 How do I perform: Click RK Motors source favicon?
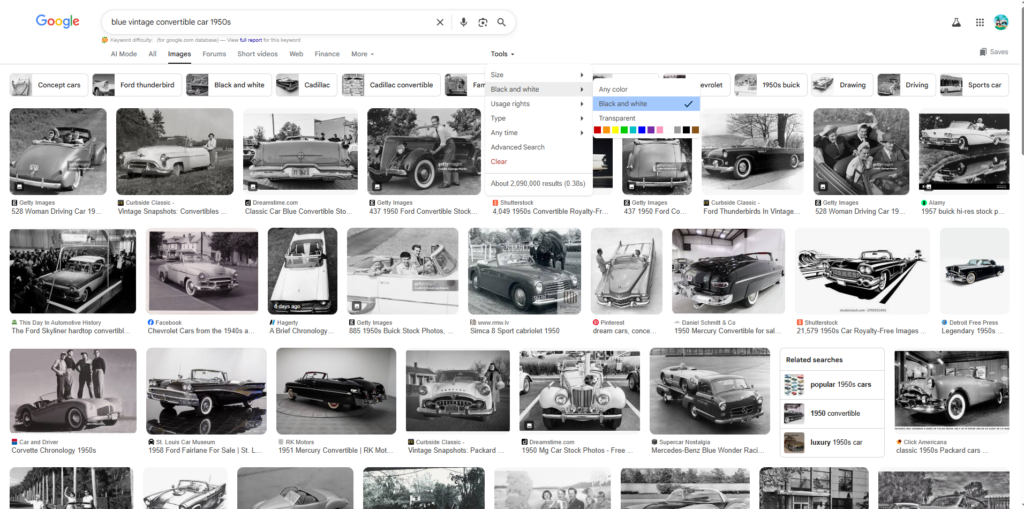(281, 442)
